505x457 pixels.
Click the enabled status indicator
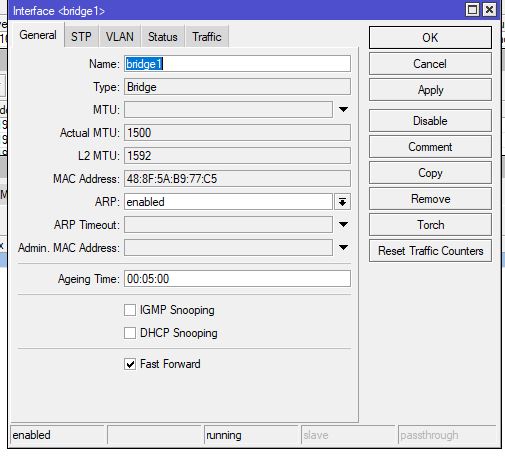(x=57, y=435)
